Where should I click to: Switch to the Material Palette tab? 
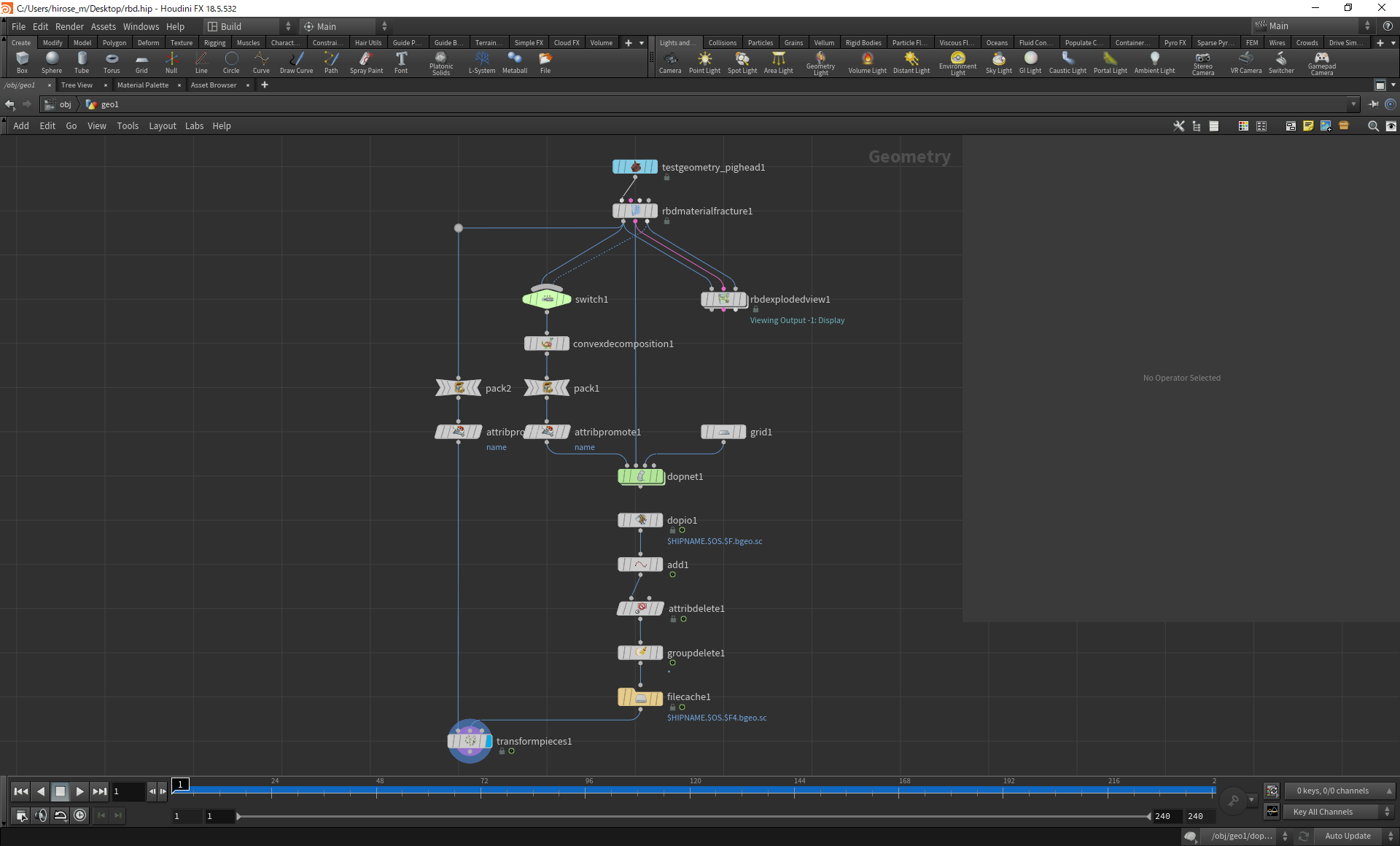[143, 85]
